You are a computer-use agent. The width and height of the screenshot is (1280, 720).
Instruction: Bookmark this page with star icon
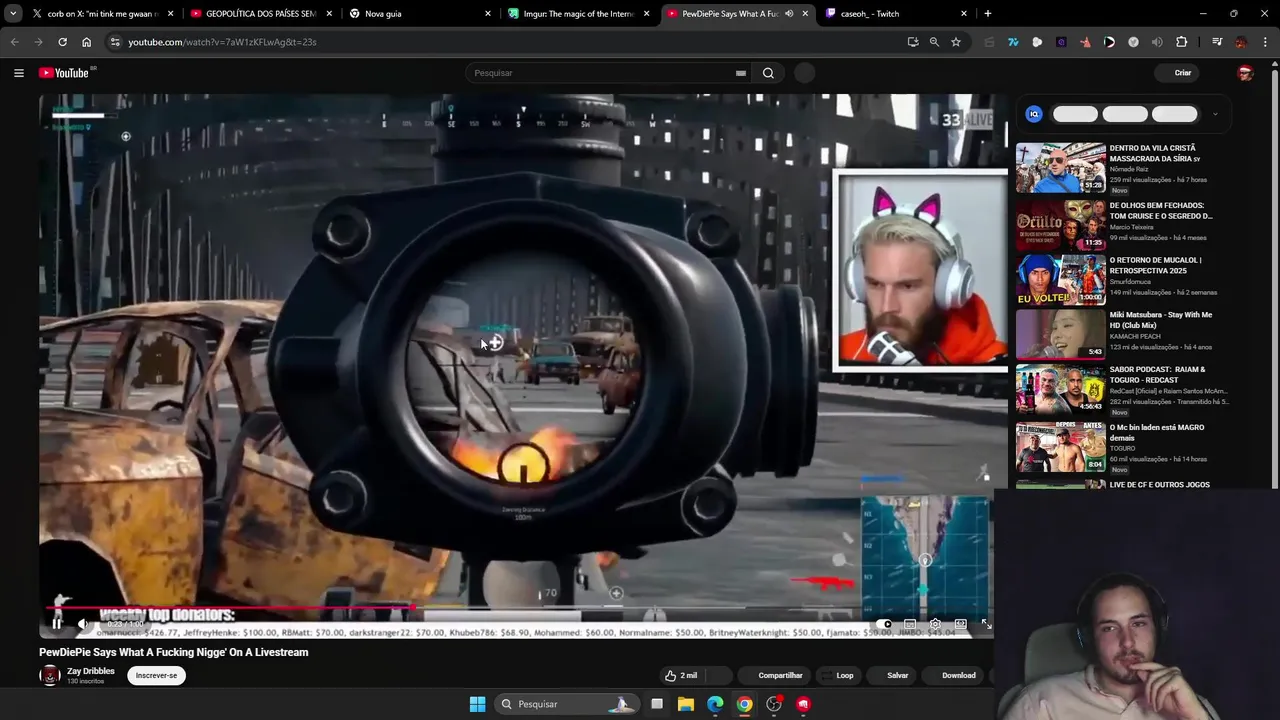[956, 42]
